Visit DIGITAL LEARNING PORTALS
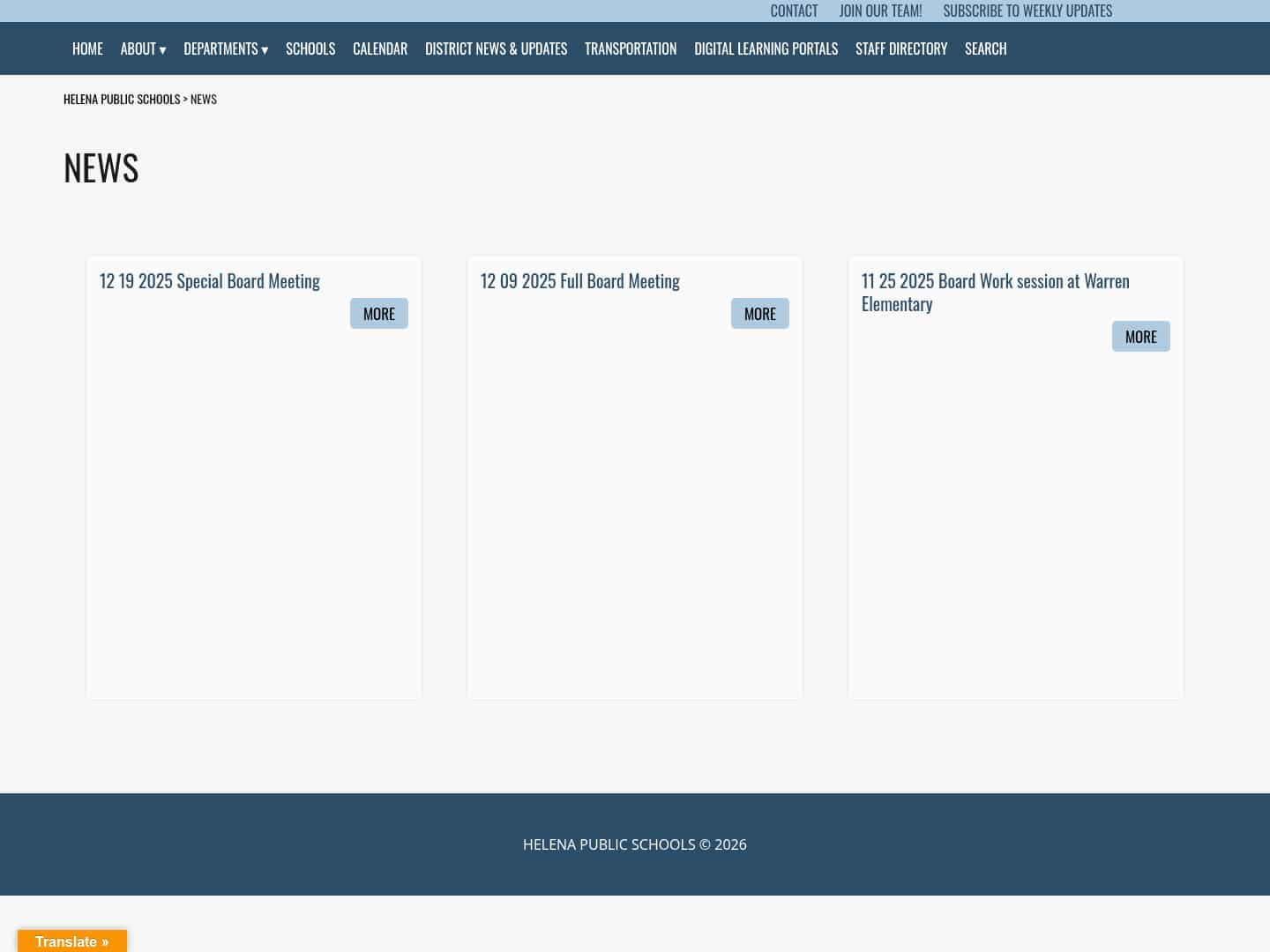Image resolution: width=1270 pixels, height=952 pixels. point(766,48)
